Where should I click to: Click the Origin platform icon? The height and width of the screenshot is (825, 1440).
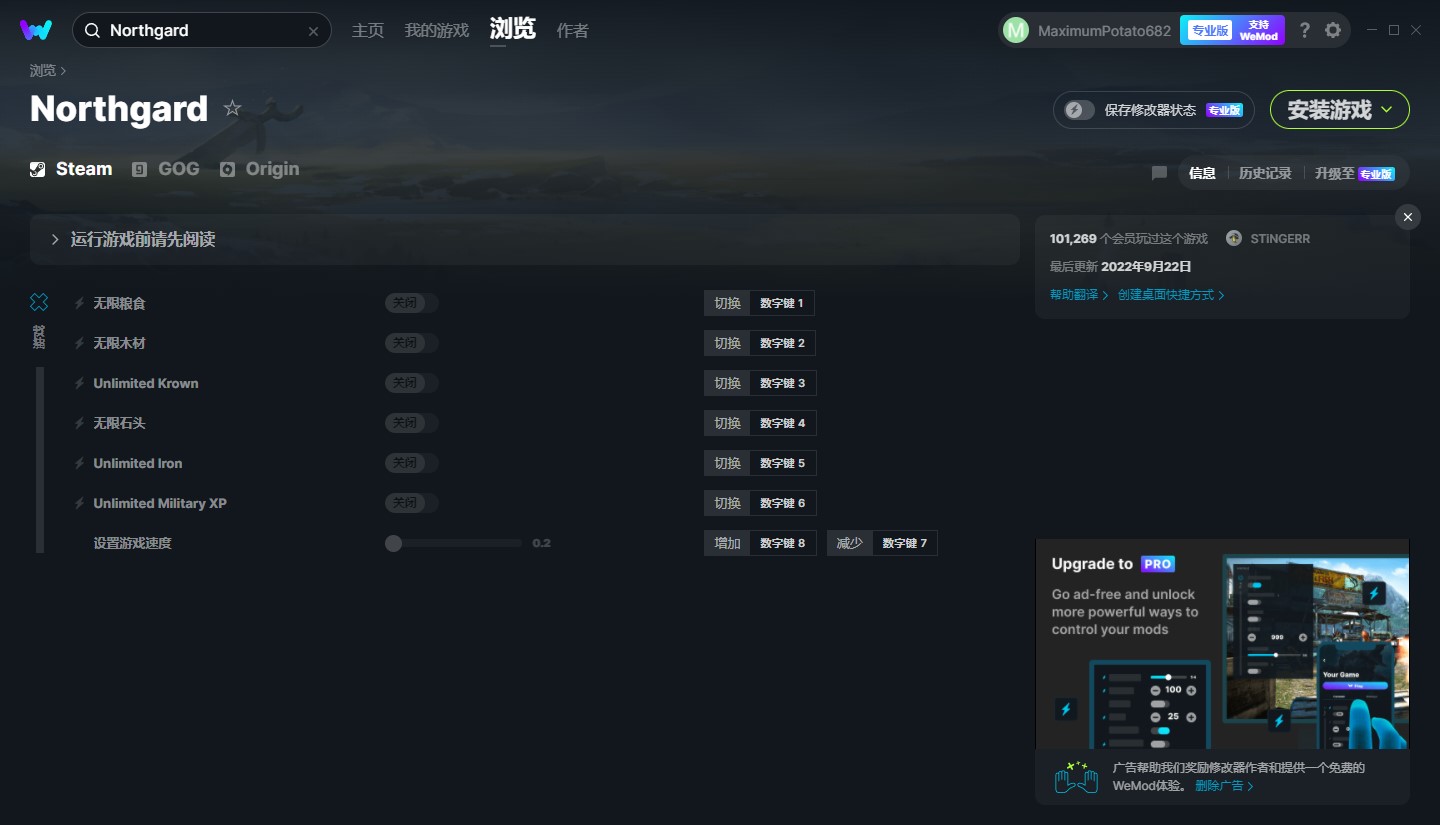[227, 169]
